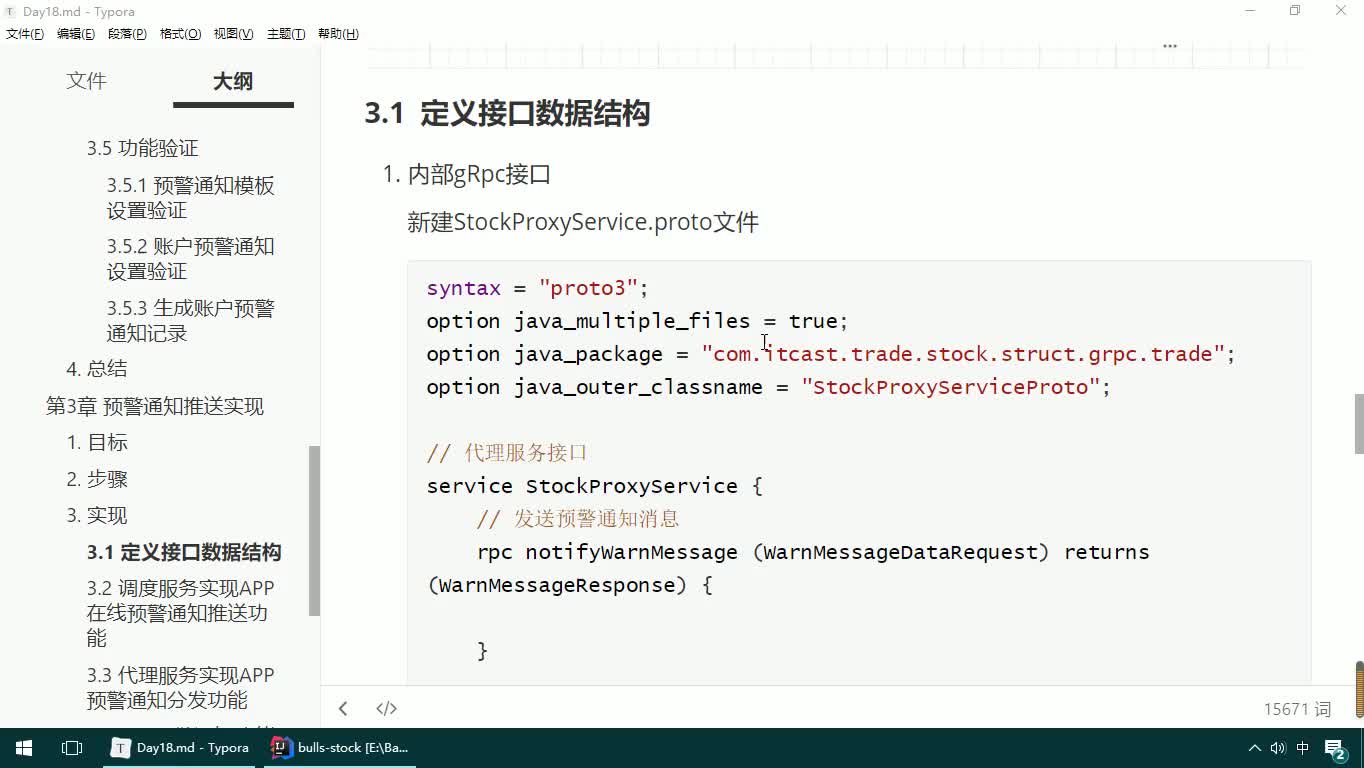Open the 编辑(E) menu
The width and height of the screenshot is (1364, 768).
click(76, 34)
